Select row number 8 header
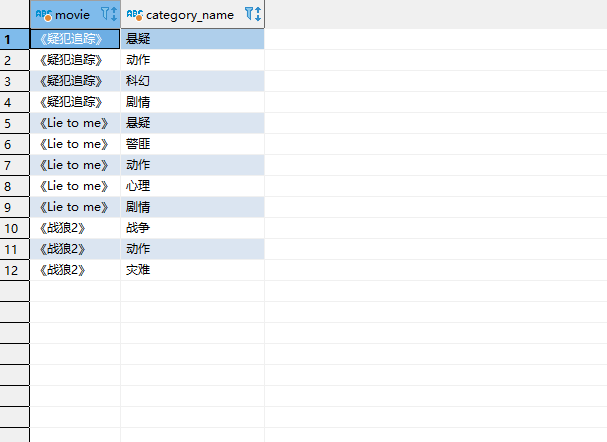Screen dimensions: 607x442 (15, 186)
